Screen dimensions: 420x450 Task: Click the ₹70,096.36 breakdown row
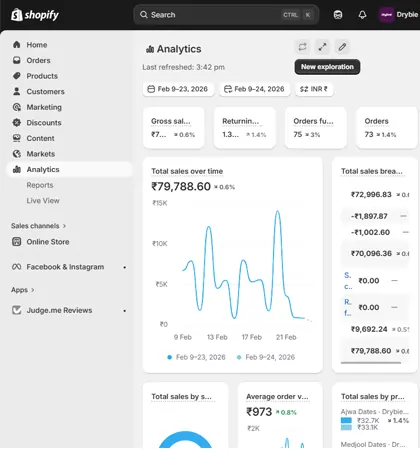pyautogui.click(x=375, y=254)
